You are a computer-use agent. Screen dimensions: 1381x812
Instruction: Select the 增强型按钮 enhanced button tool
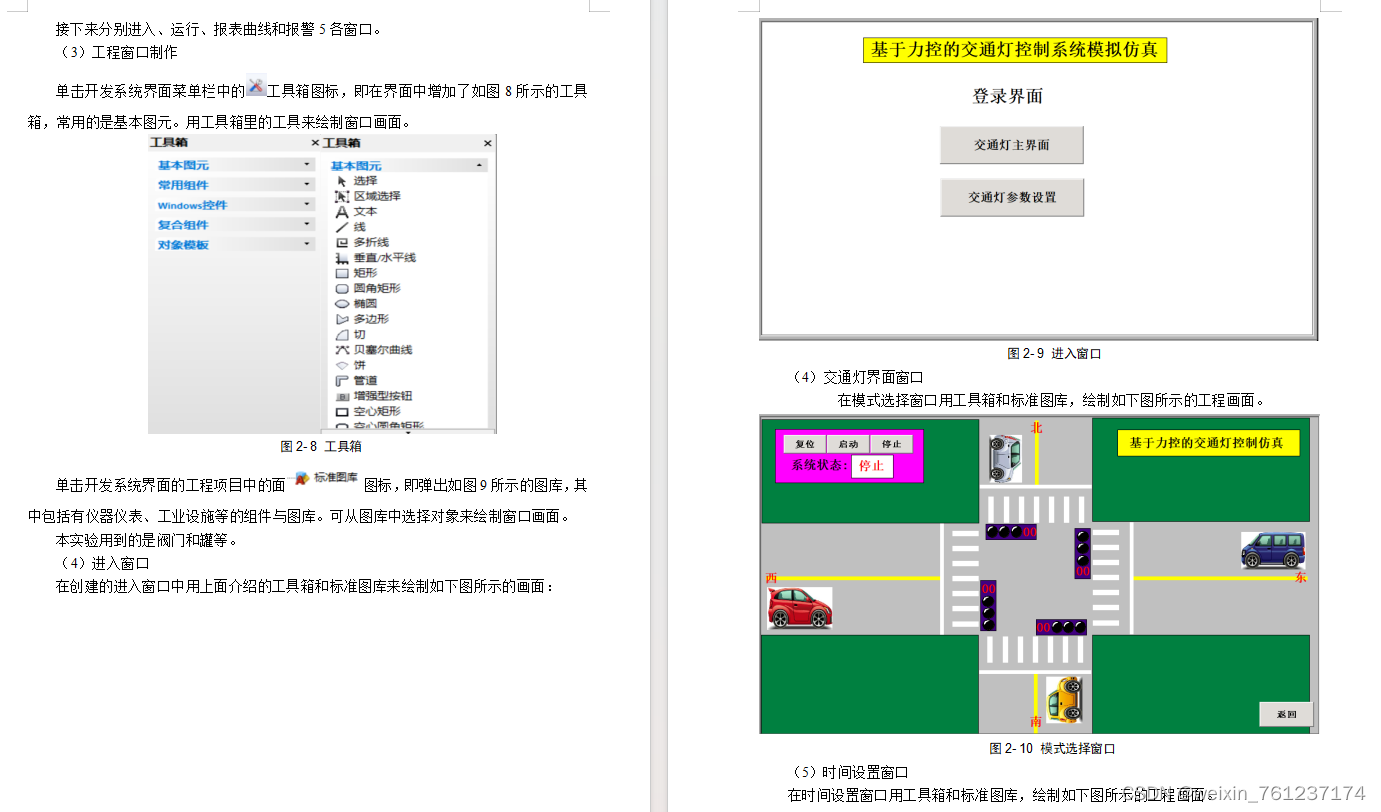point(373,396)
